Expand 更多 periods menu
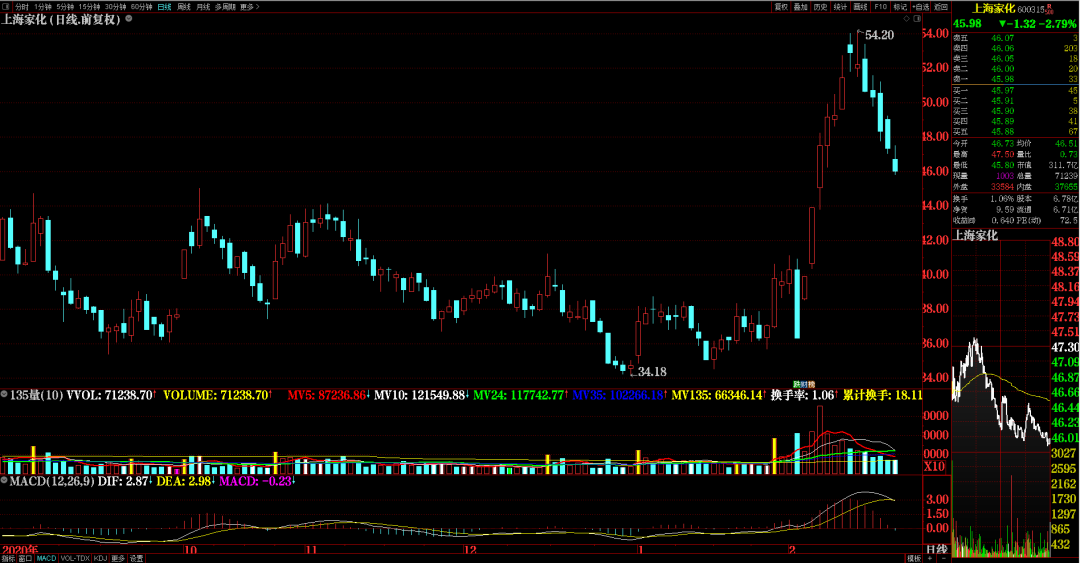 (x=249, y=6)
